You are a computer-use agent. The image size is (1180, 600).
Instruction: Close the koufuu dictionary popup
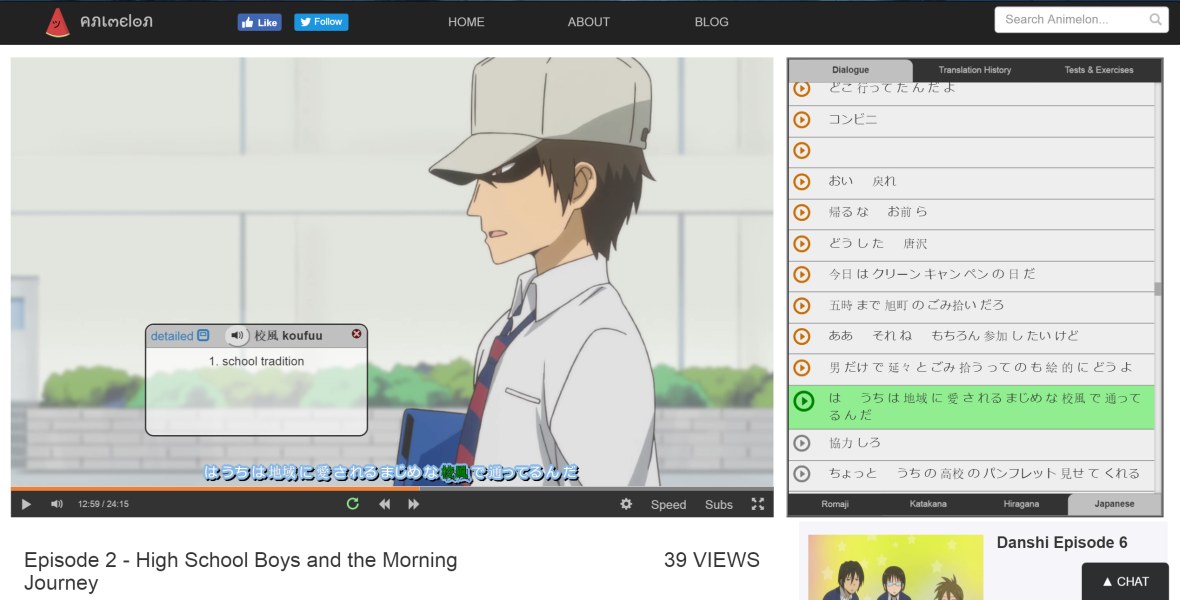(x=357, y=334)
